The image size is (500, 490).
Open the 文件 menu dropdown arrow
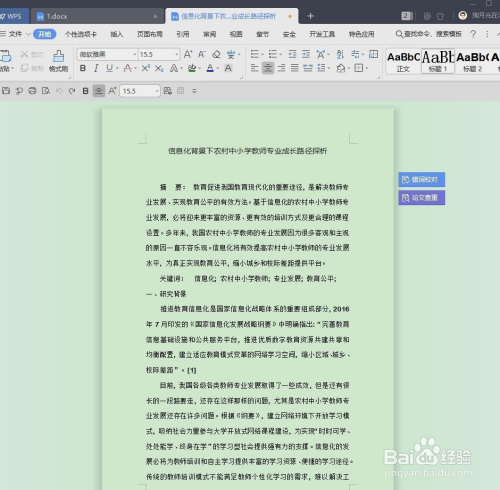click(x=28, y=34)
